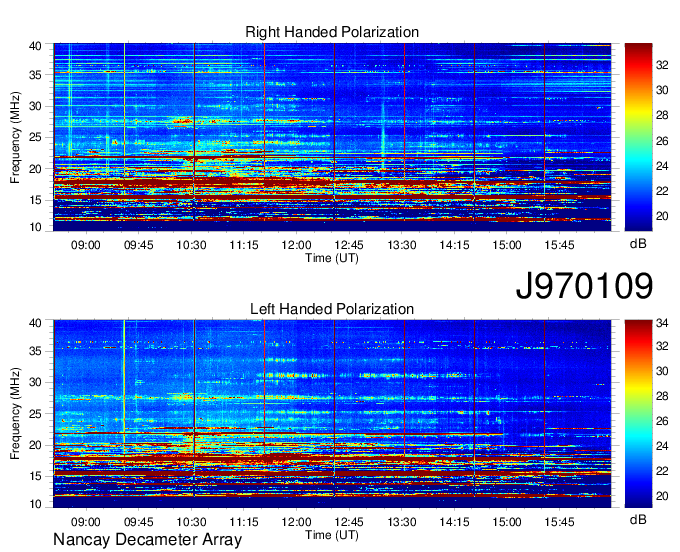Click 12:00 time tick of Right Handed plot
680x552 pixels.
click(297, 245)
